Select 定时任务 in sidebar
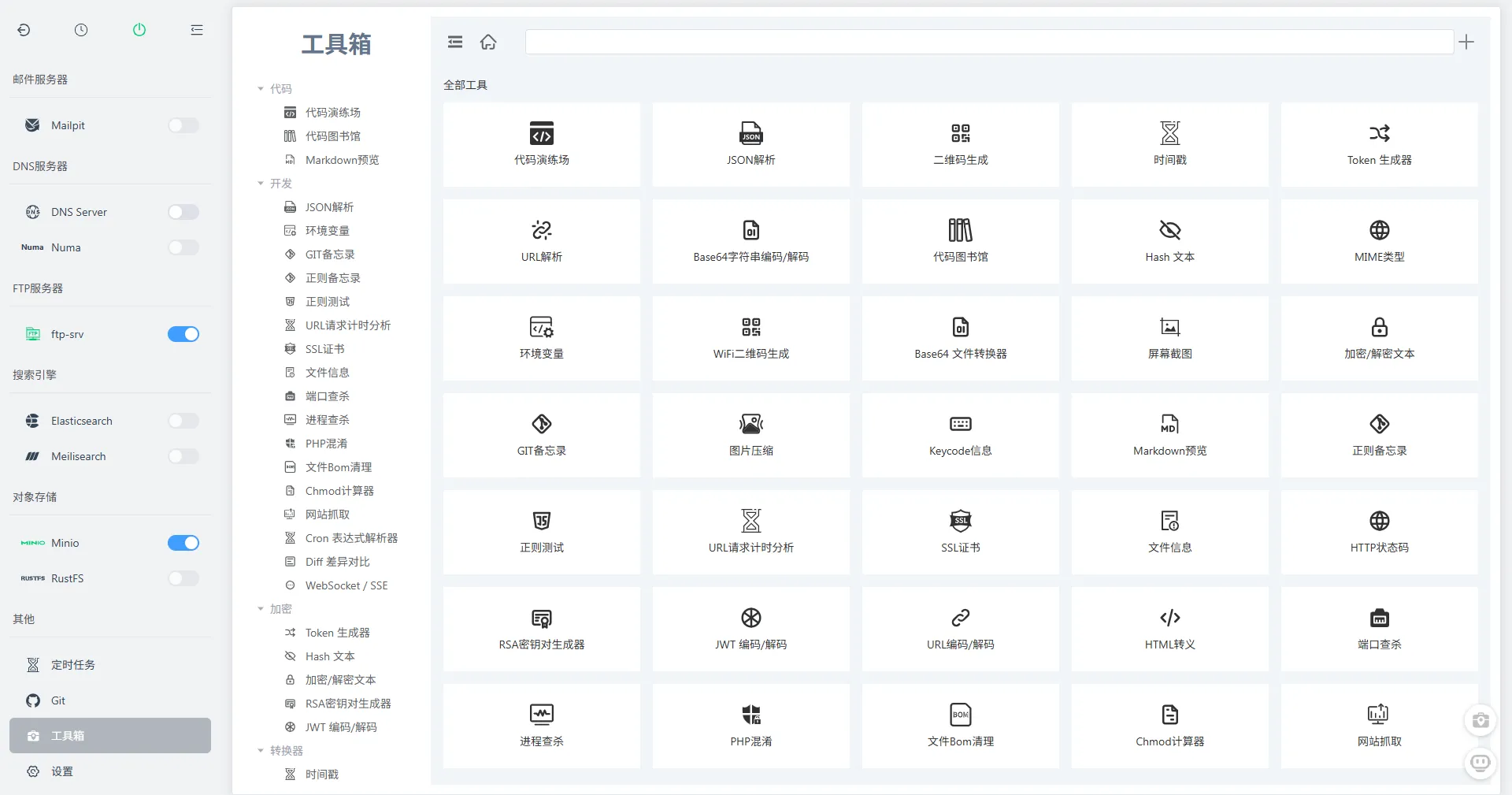This screenshot has height=795, width=1512. 110,665
